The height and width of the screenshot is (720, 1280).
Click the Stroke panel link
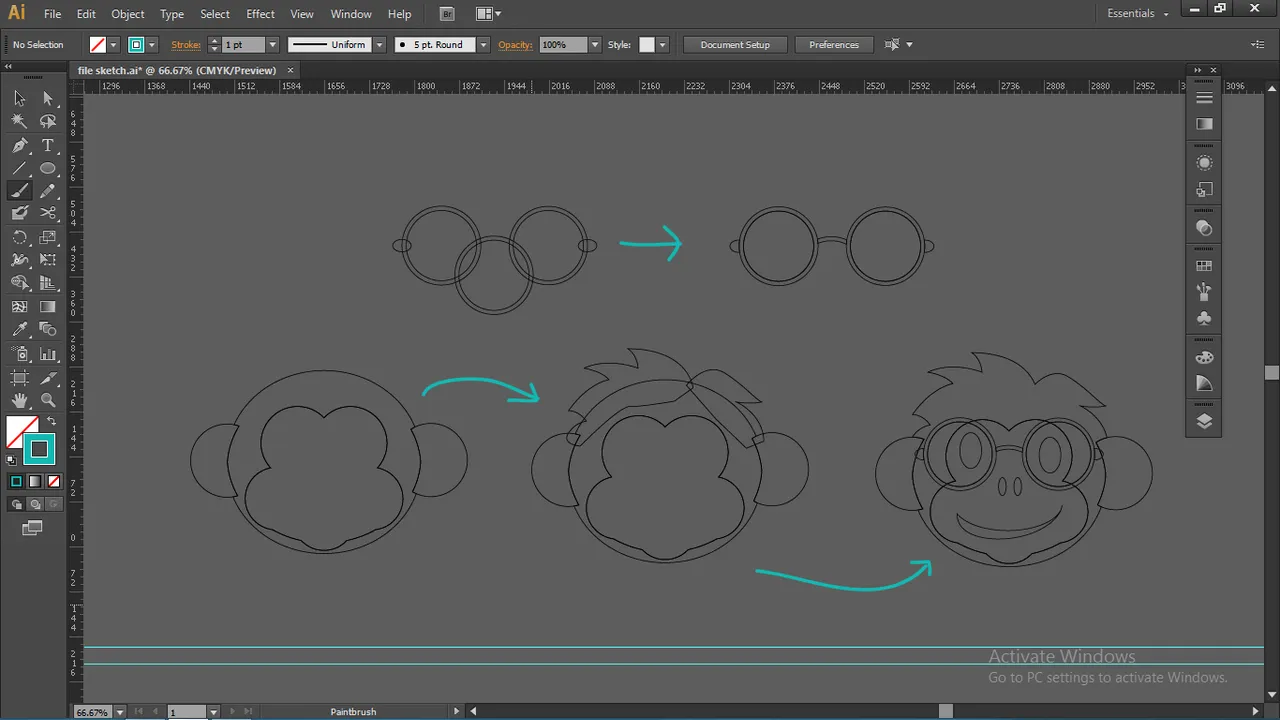[186, 45]
